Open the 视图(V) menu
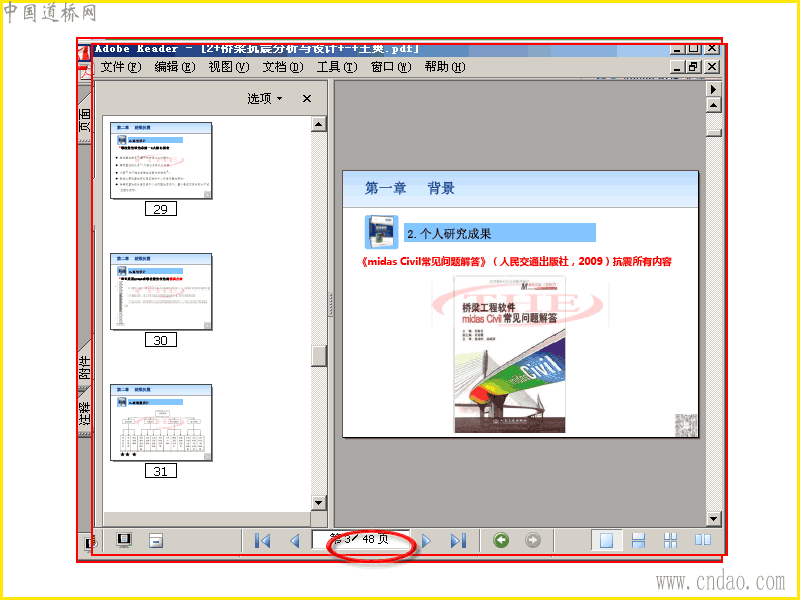The image size is (800, 600). 229,67
